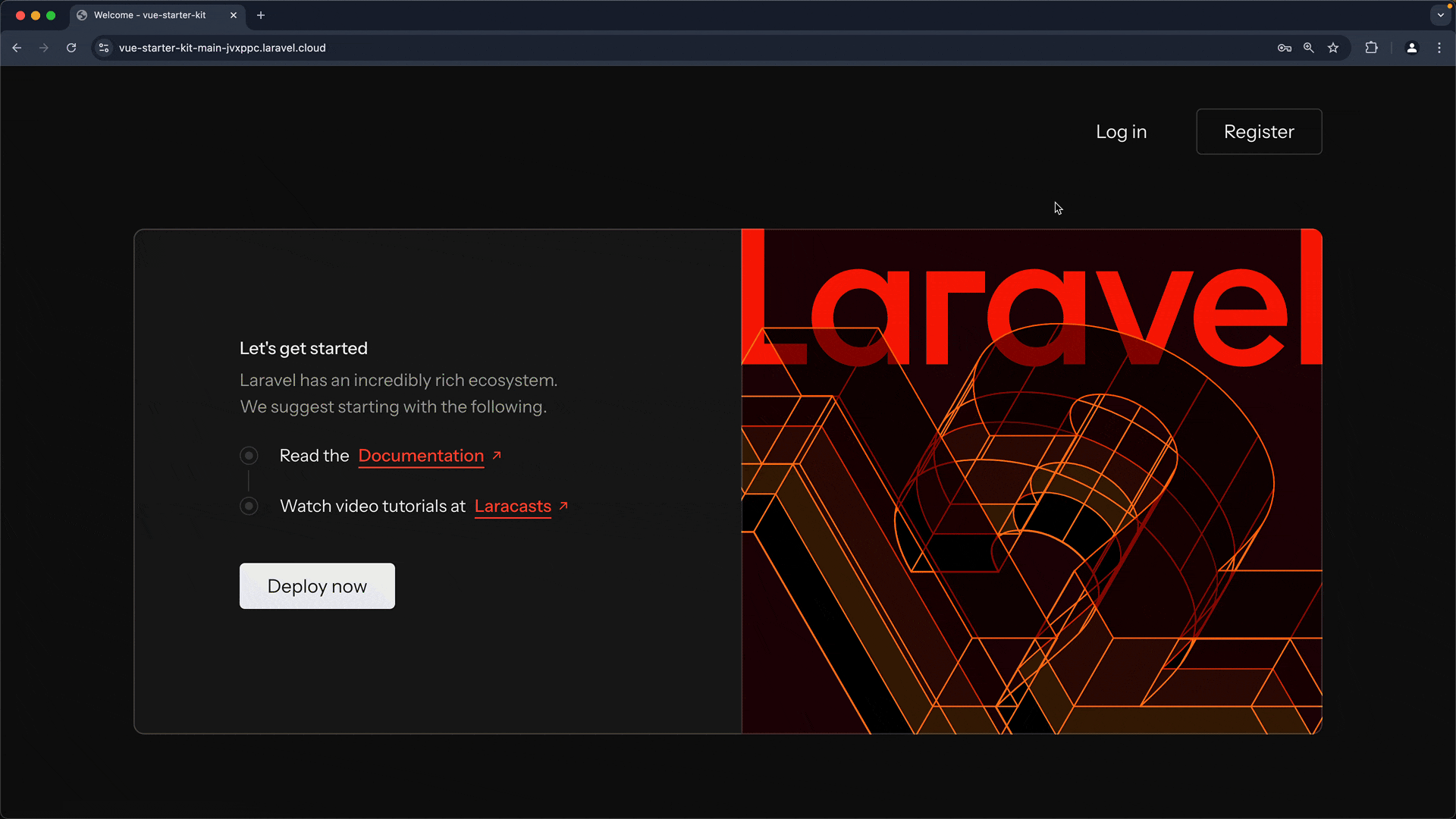The height and width of the screenshot is (819, 1456).
Task: Open the Chrome profile avatar
Action: click(1411, 48)
